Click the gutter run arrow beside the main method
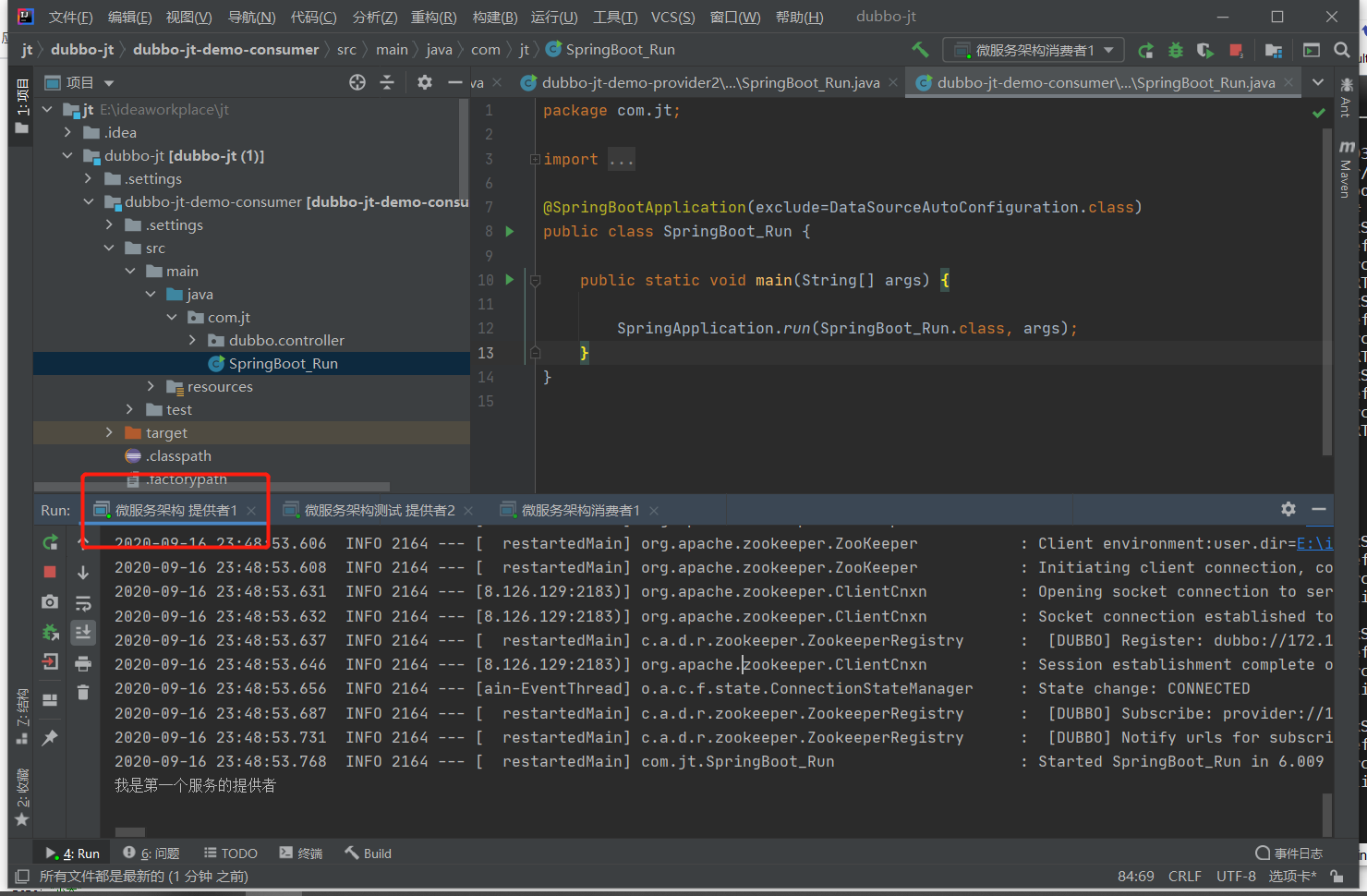 (509, 280)
